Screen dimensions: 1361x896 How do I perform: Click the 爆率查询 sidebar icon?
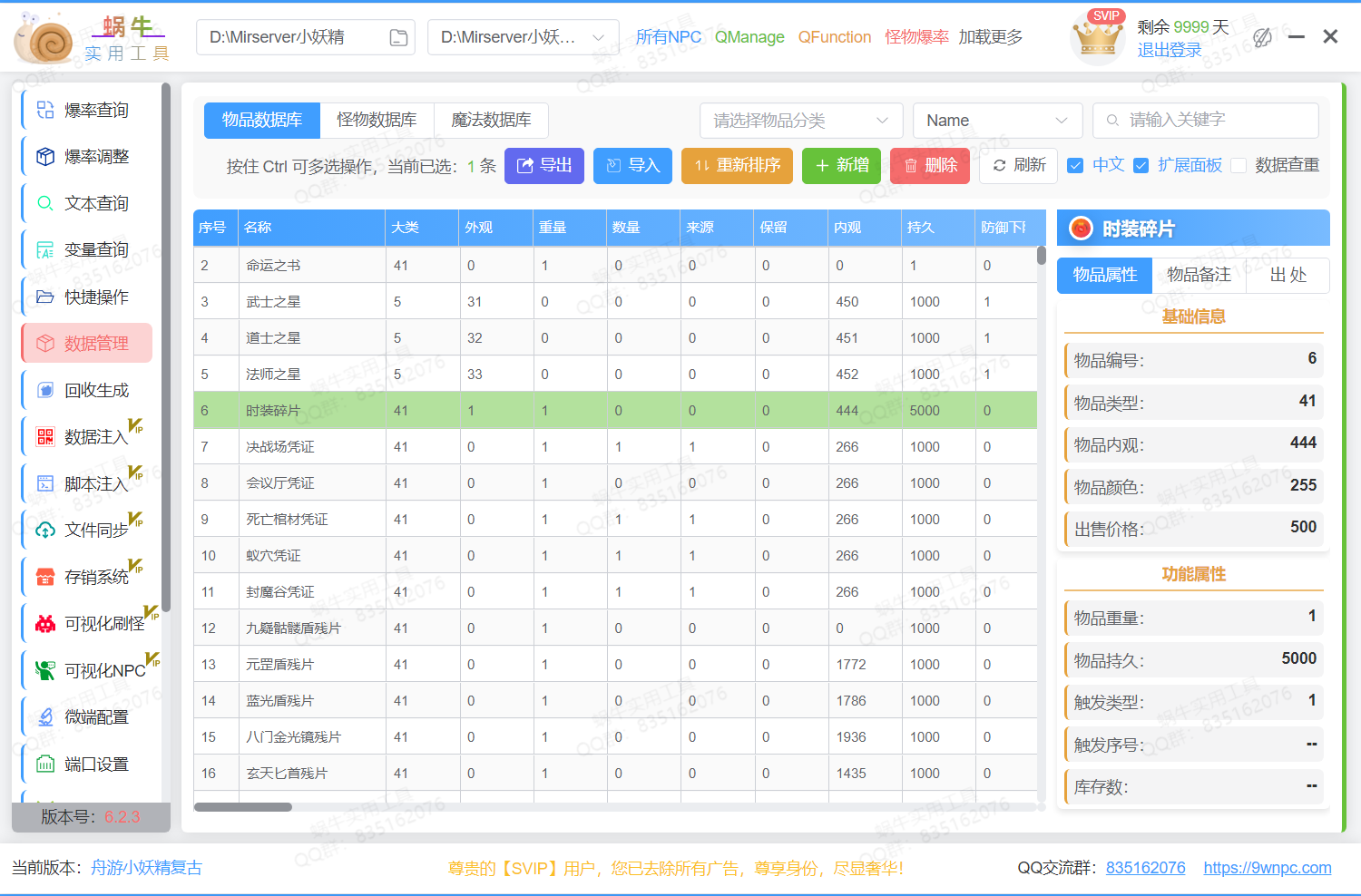coord(45,111)
